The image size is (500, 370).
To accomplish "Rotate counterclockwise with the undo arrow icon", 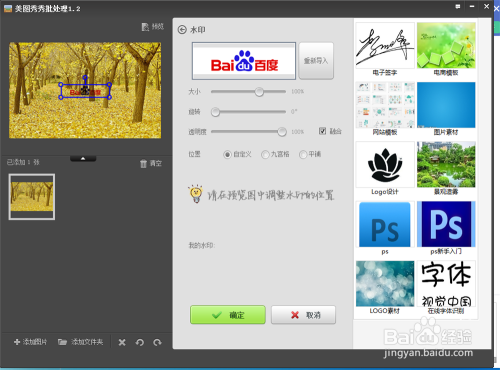I will pos(140,342).
